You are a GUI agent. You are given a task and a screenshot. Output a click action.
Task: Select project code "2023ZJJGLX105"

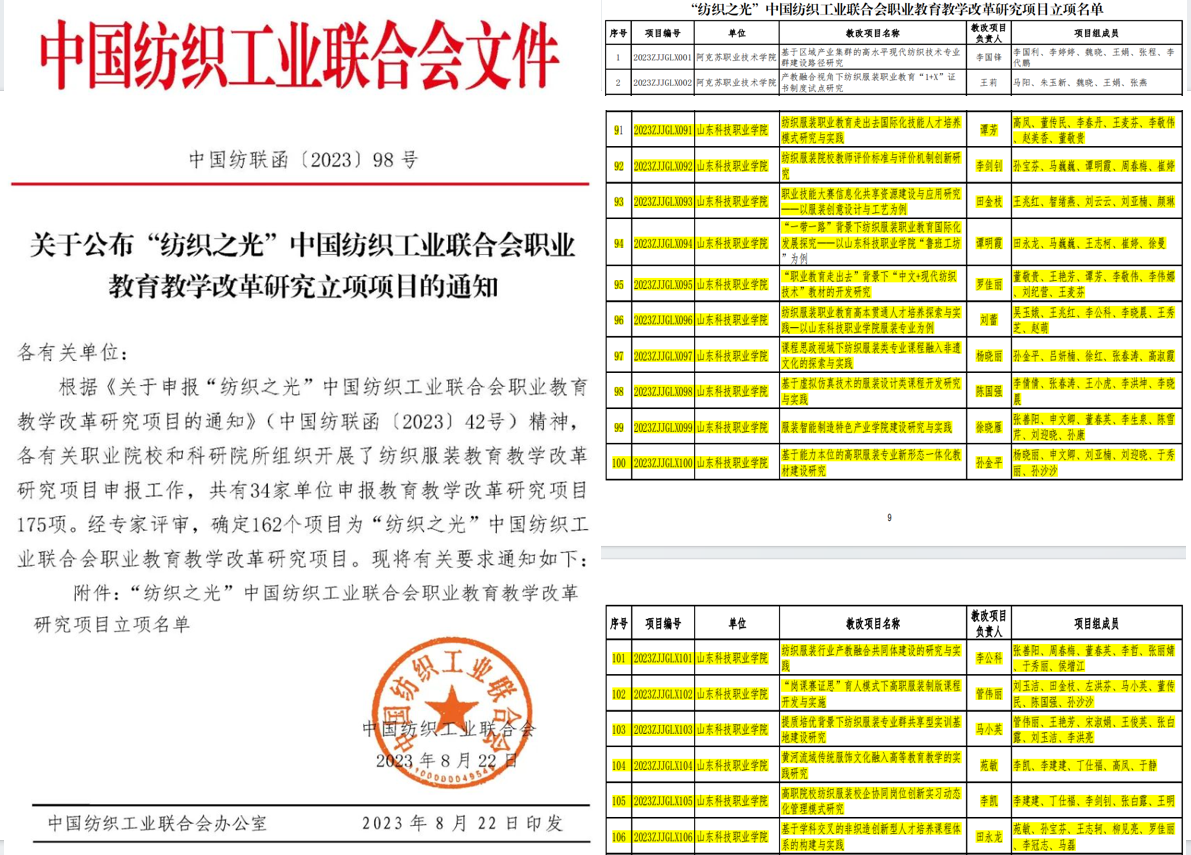coord(662,801)
